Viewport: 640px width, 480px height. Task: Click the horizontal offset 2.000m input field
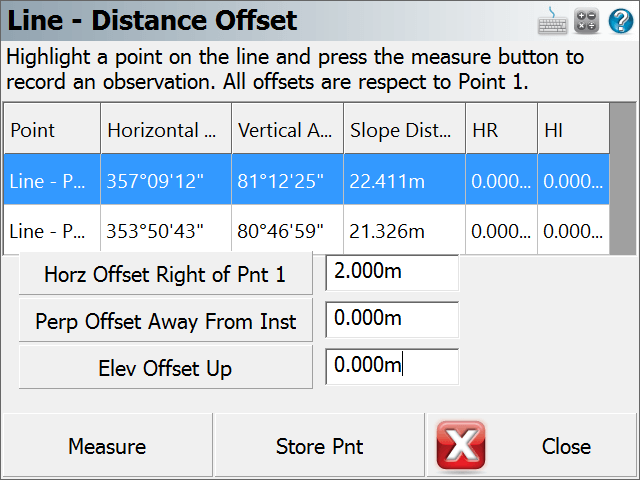tap(392, 273)
